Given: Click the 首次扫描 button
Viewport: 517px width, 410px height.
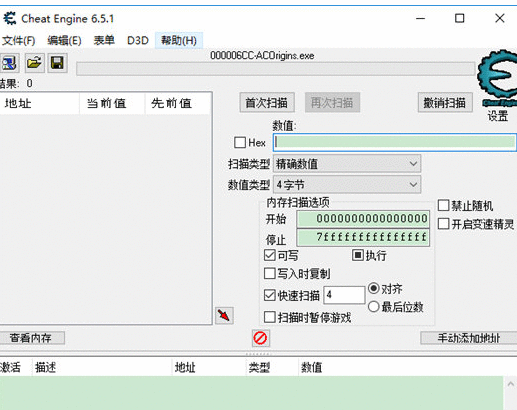Looking at the screenshot, I should click(x=267, y=102).
